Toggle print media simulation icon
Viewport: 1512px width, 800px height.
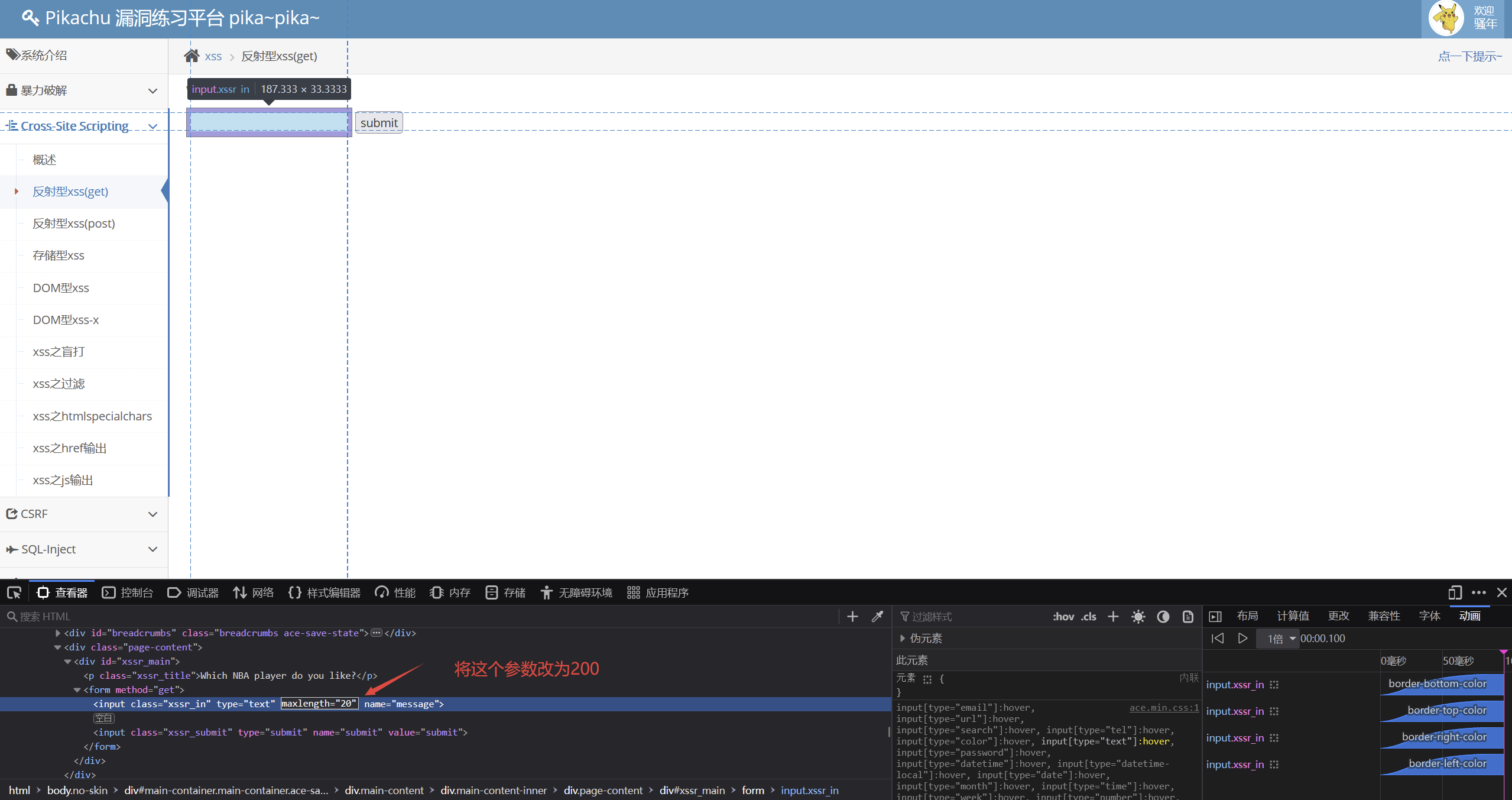click(1187, 617)
